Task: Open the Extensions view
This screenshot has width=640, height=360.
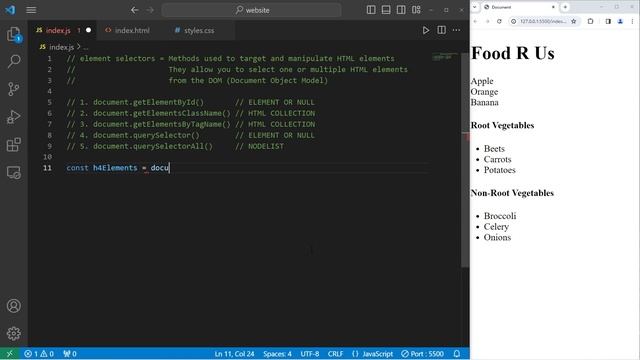Action: click(14, 144)
